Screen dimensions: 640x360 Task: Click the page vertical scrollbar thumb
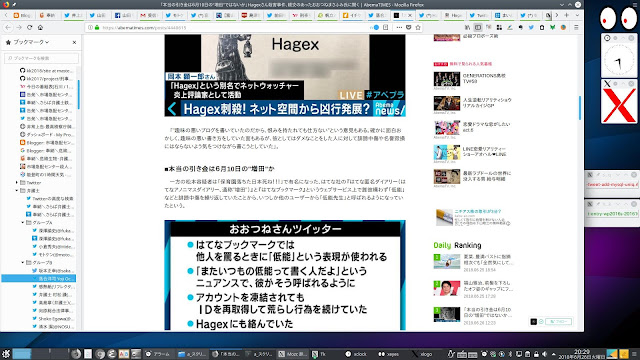[x=580, y=108]
